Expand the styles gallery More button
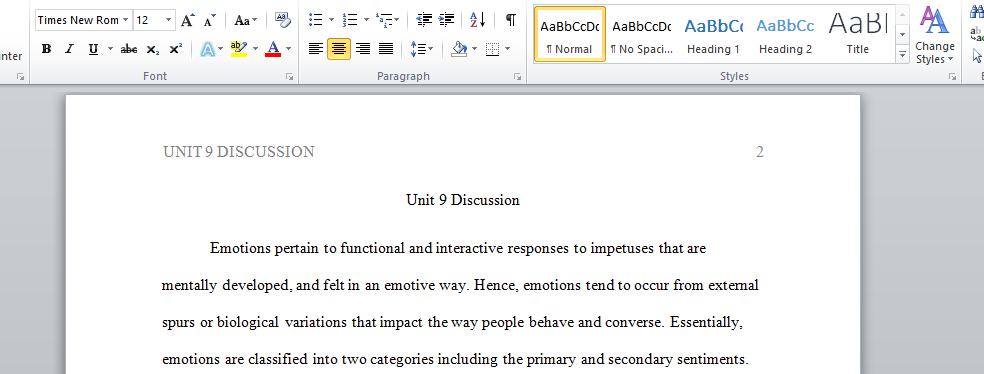Viewport: 984px width, 374px height. pyautogui.click(x=902, y=55)
